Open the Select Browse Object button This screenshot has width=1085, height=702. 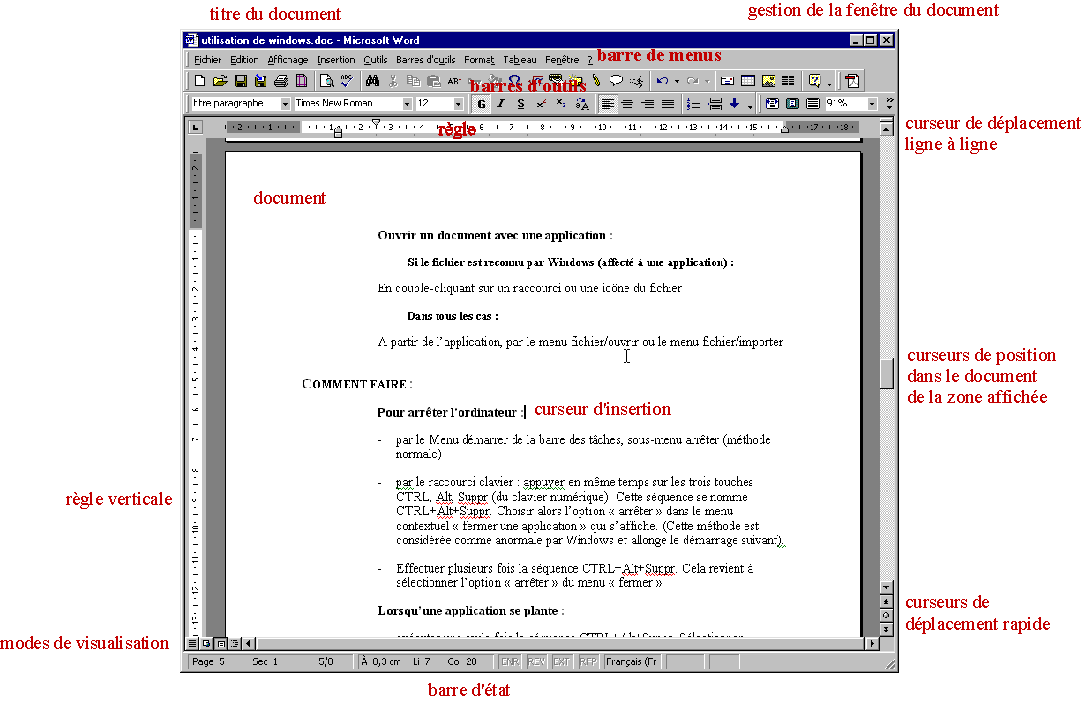pos(886,616)
